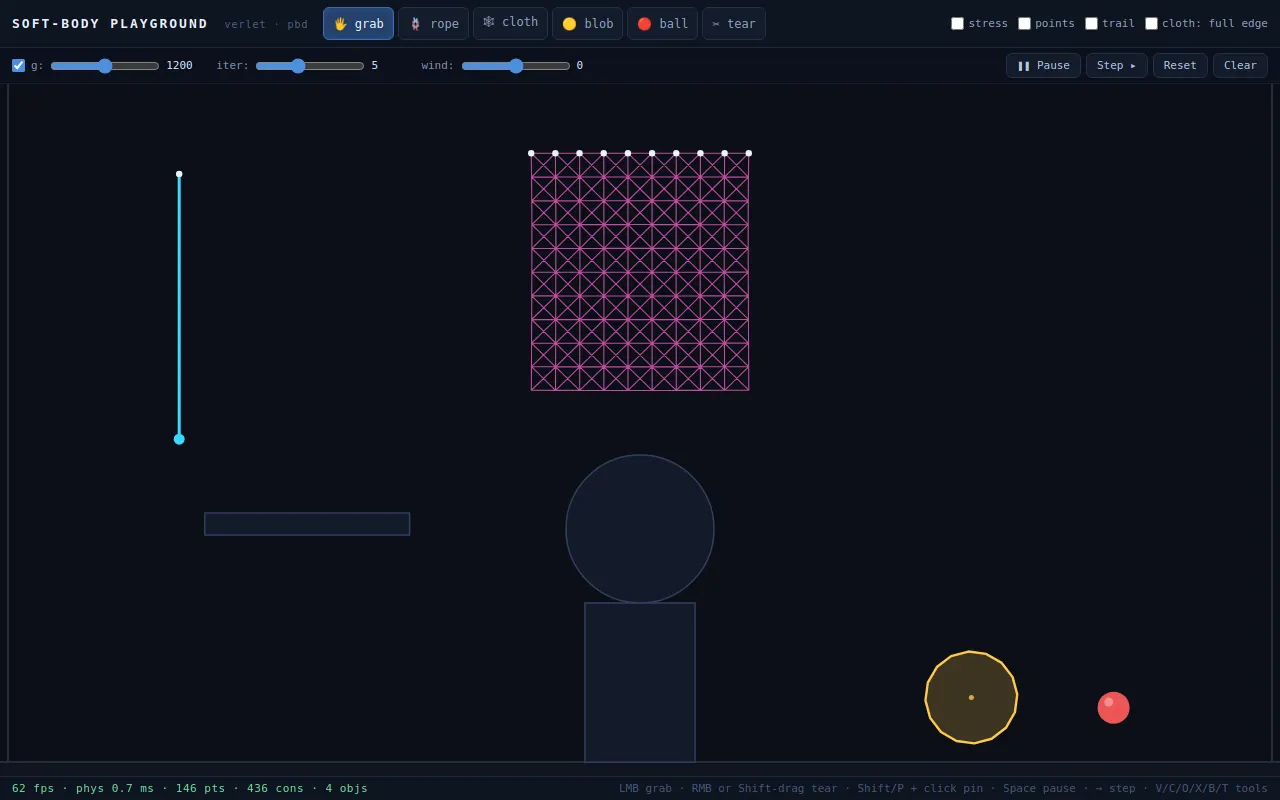
Task: Click the iteration count value 5
Action: 375,66
